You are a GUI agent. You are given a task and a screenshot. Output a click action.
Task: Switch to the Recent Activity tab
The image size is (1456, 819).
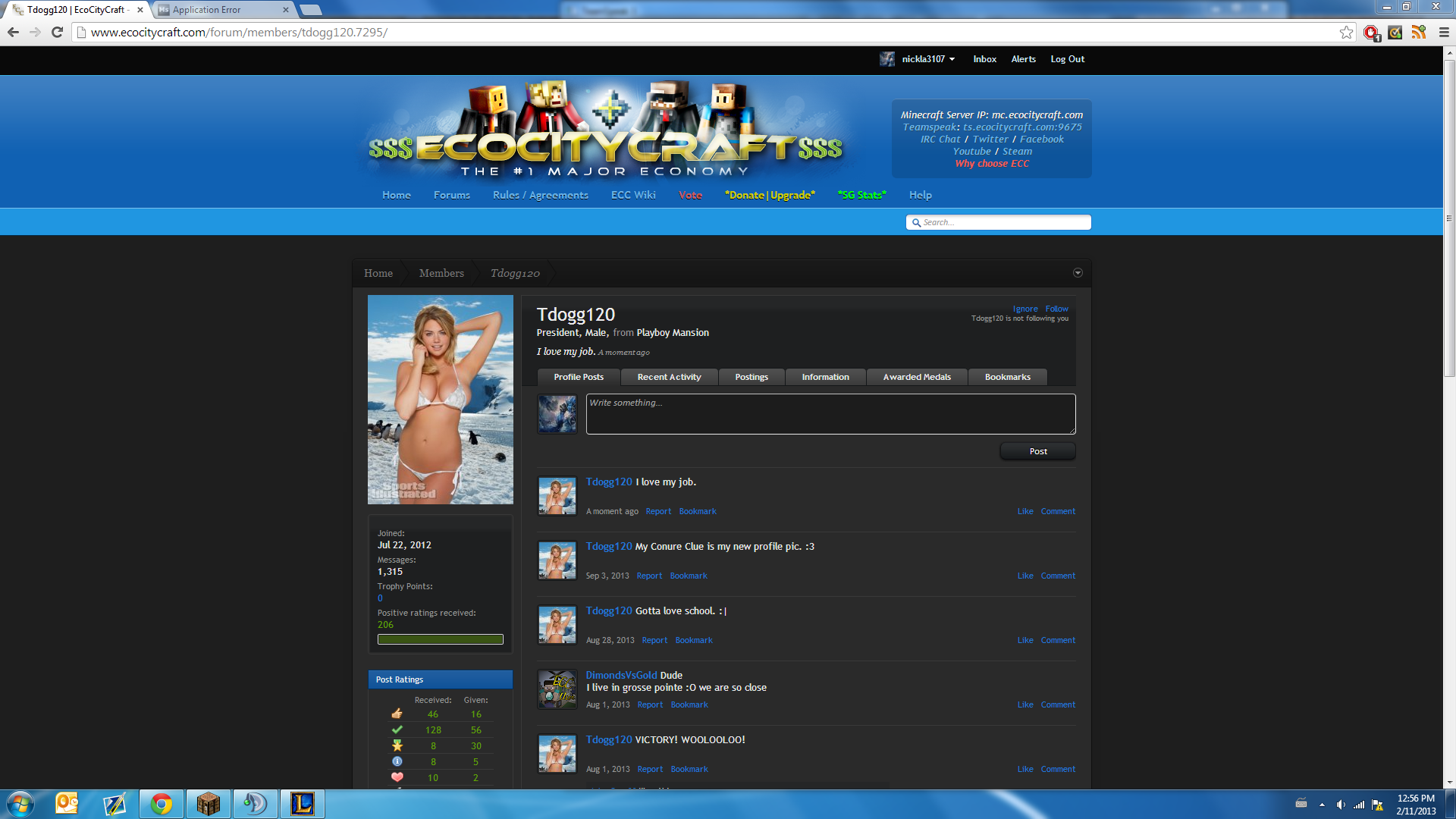pyautogui.click(x=669, y=377)
